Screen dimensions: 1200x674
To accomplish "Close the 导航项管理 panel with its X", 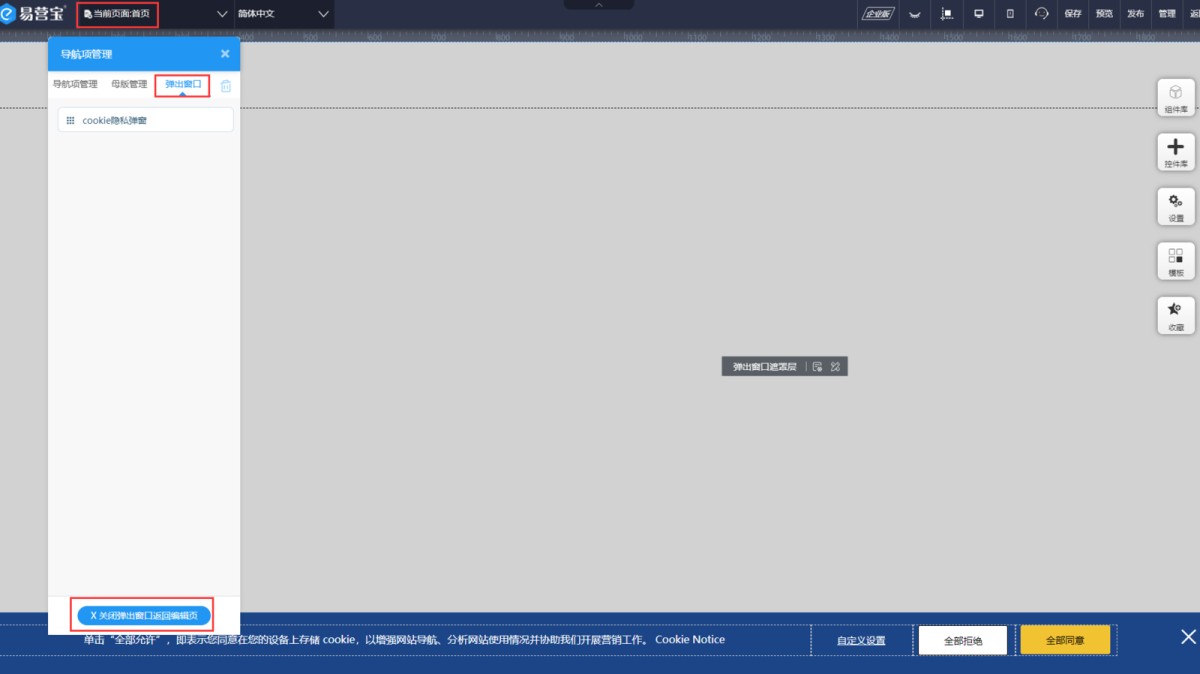I will (225, 54).
